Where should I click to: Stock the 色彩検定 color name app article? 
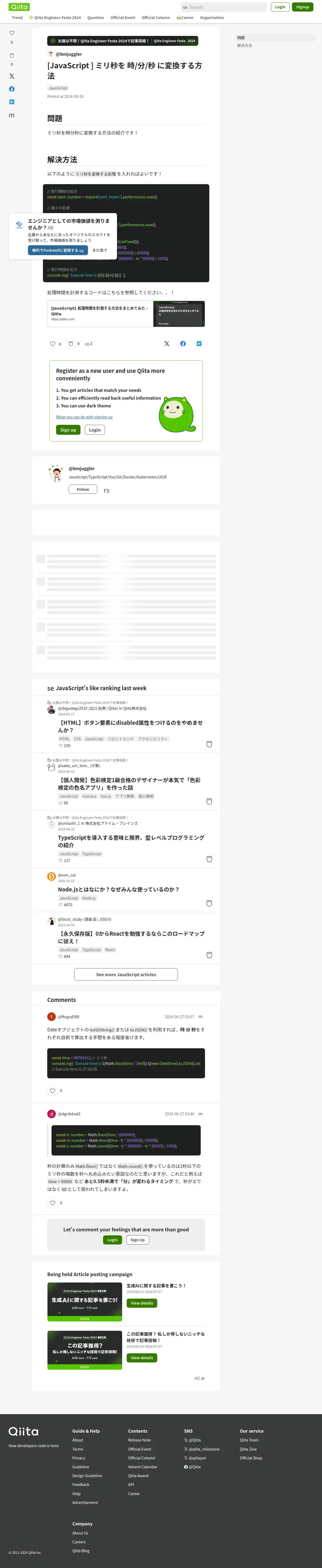209,802
